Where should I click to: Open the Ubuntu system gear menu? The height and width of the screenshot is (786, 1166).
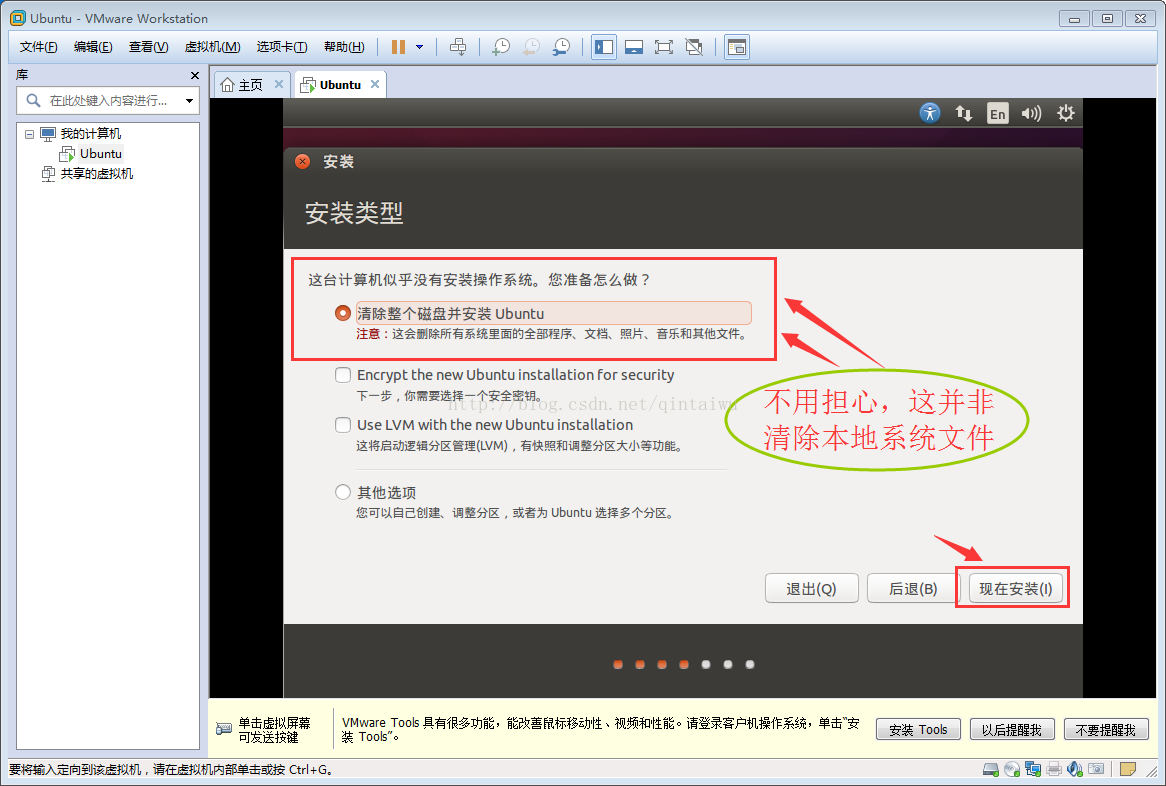(1066, 113)
